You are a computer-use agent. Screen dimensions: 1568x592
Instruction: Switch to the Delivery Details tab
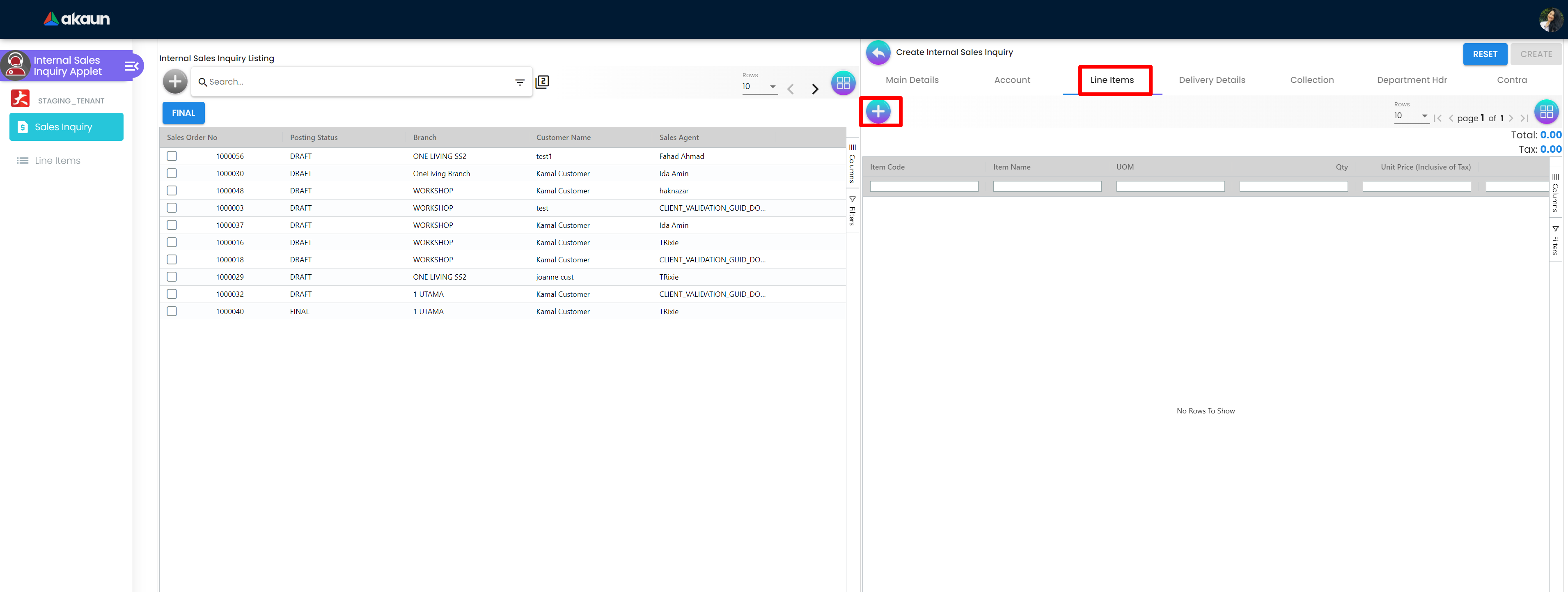1211,80
